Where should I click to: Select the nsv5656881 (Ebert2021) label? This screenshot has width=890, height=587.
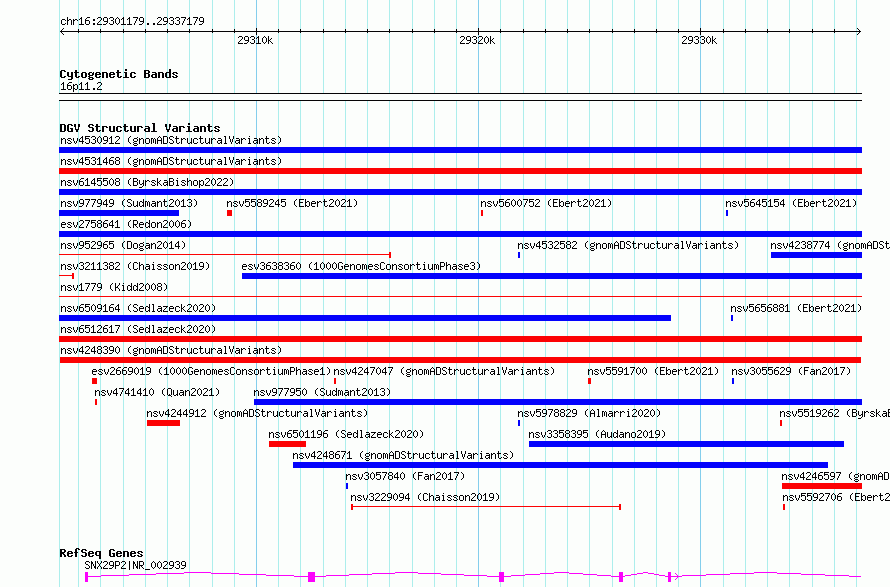796,308
